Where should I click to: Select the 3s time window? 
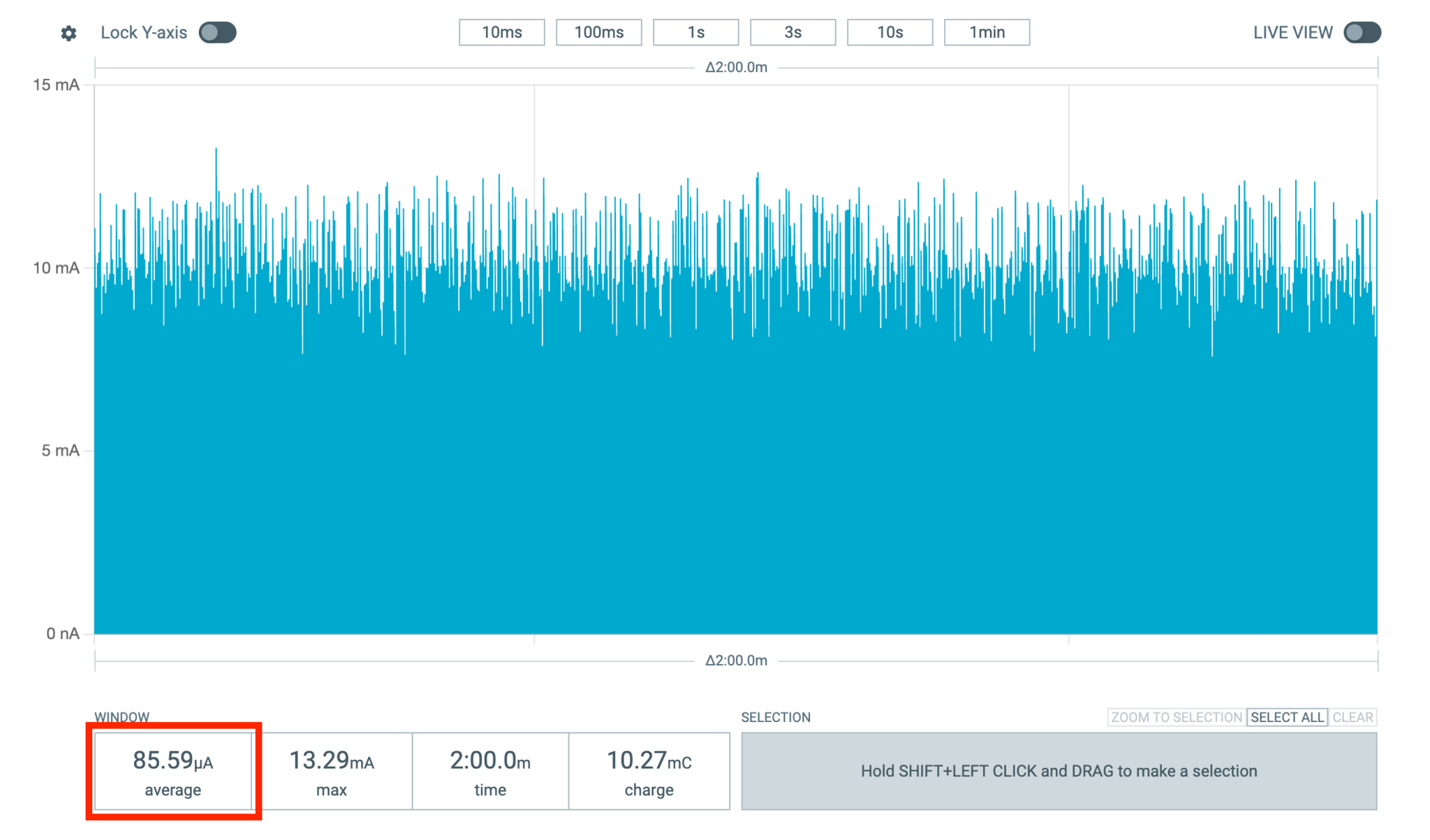point(793,31)
